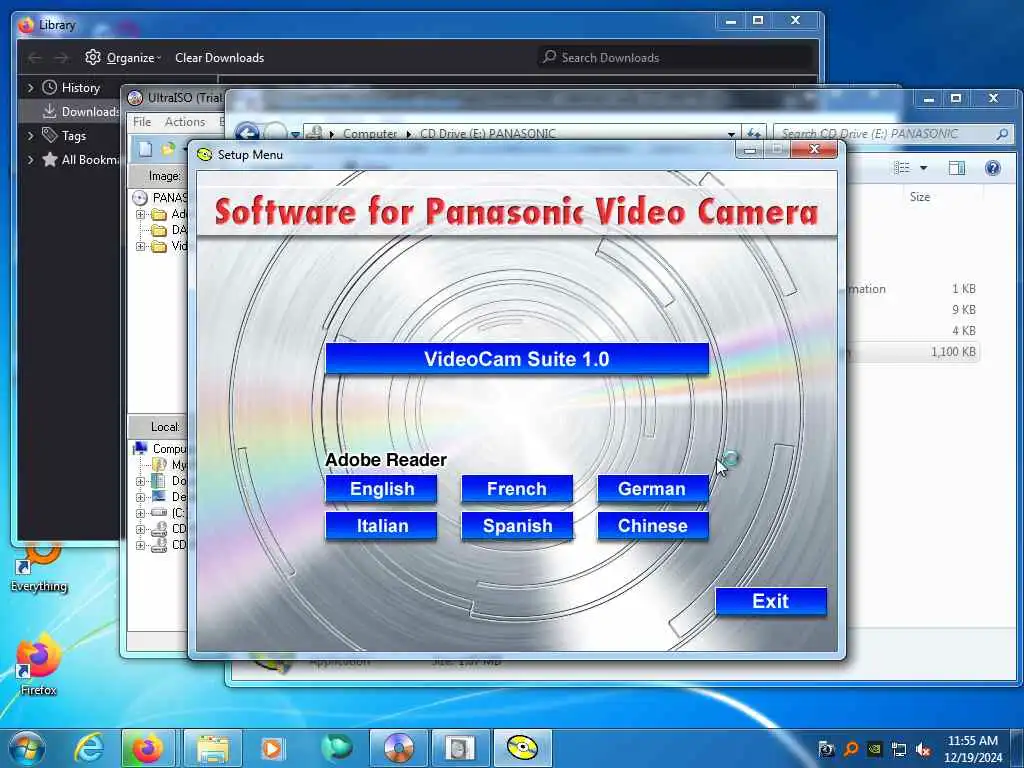1024x768 pixels.
Task: Toggle Explorer preview pane icon
Action: (x=957, y=168)
